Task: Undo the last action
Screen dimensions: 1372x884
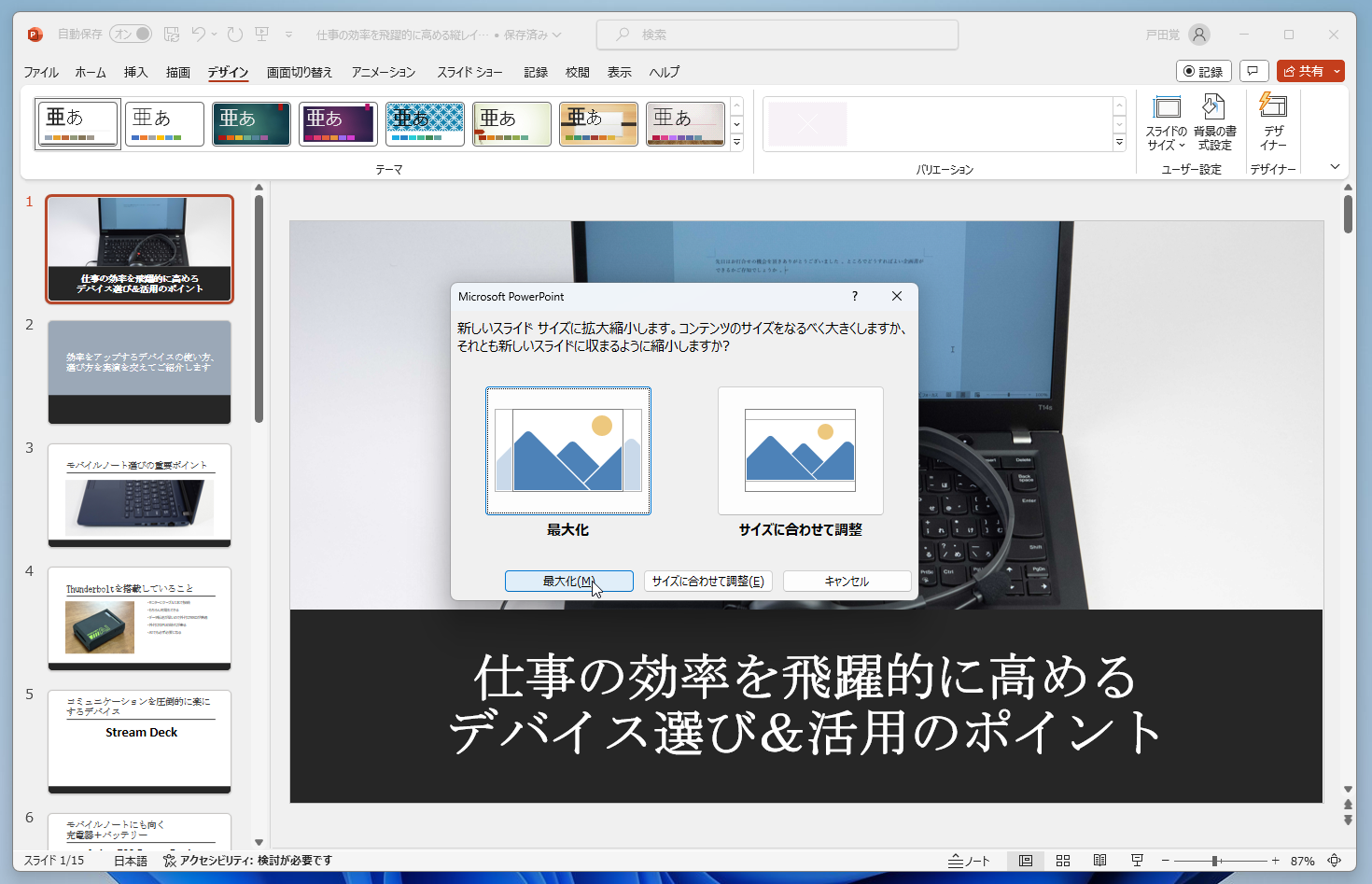Action: (x=198, y=35)
